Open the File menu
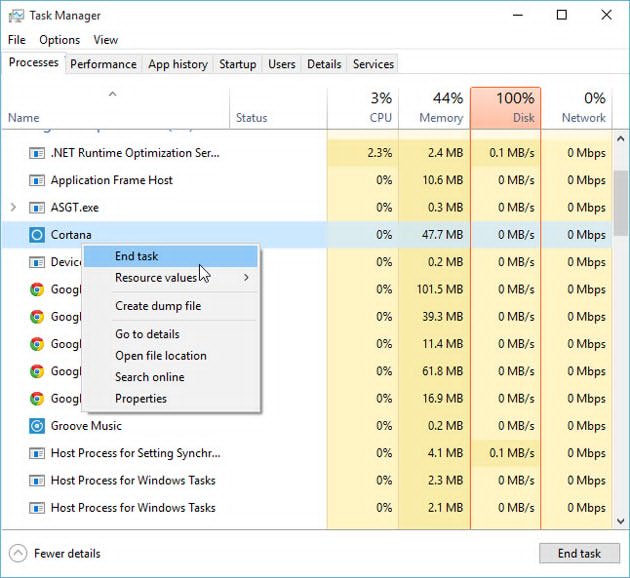 (16, 40)
